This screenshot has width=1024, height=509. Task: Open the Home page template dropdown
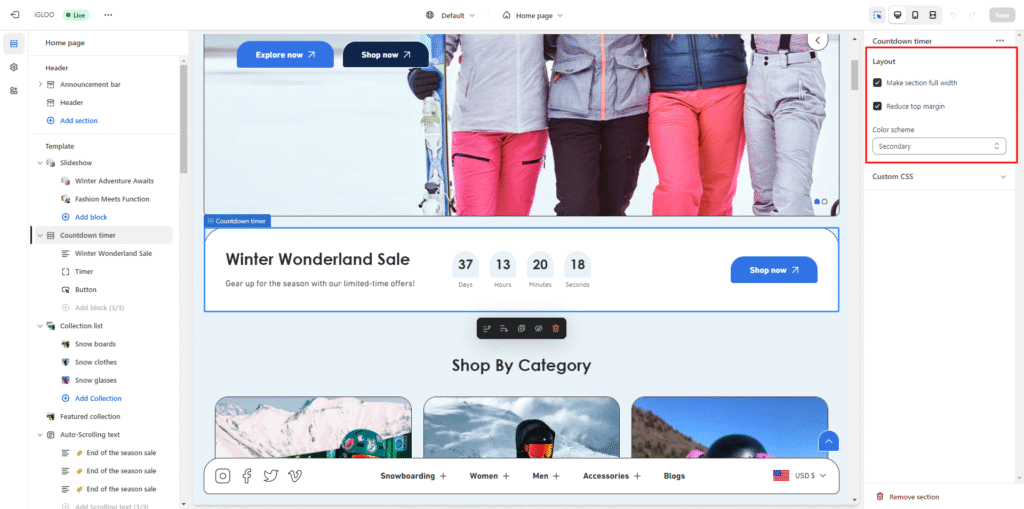click(532, 15)
